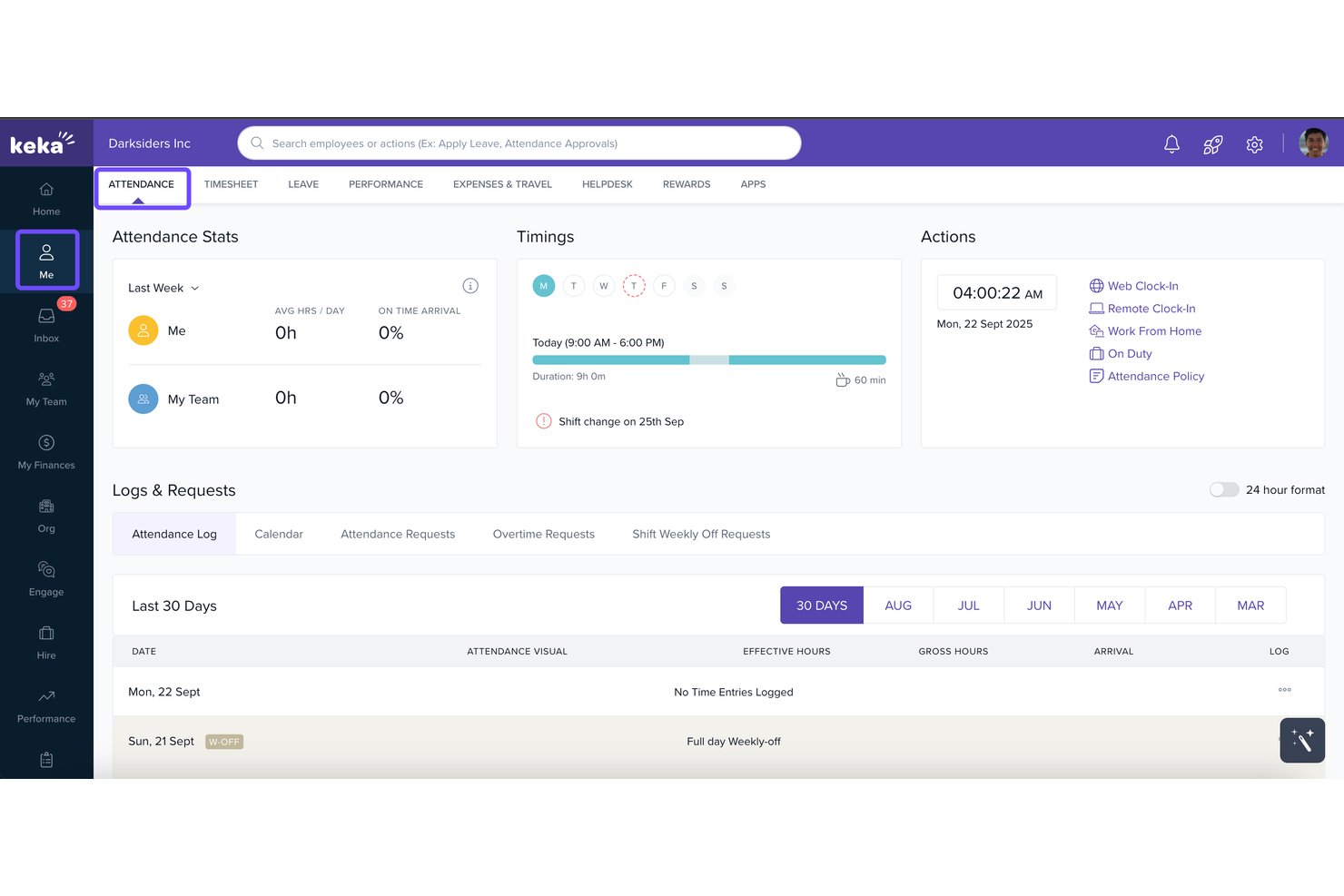The image size is (1344, 896).
Task: Filter logs by JUL
Action: click(x=969, y=606)
